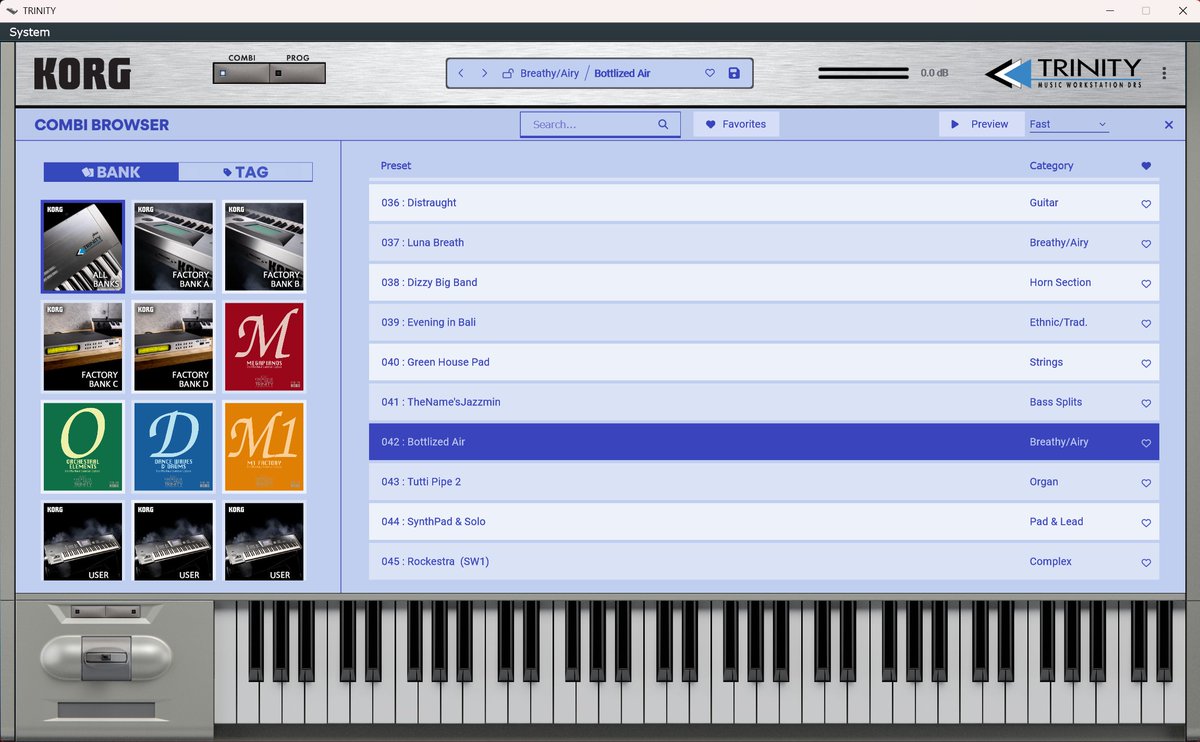Toggle Favorites filter in the browser

pyautogui.click(x=736, y=123)
